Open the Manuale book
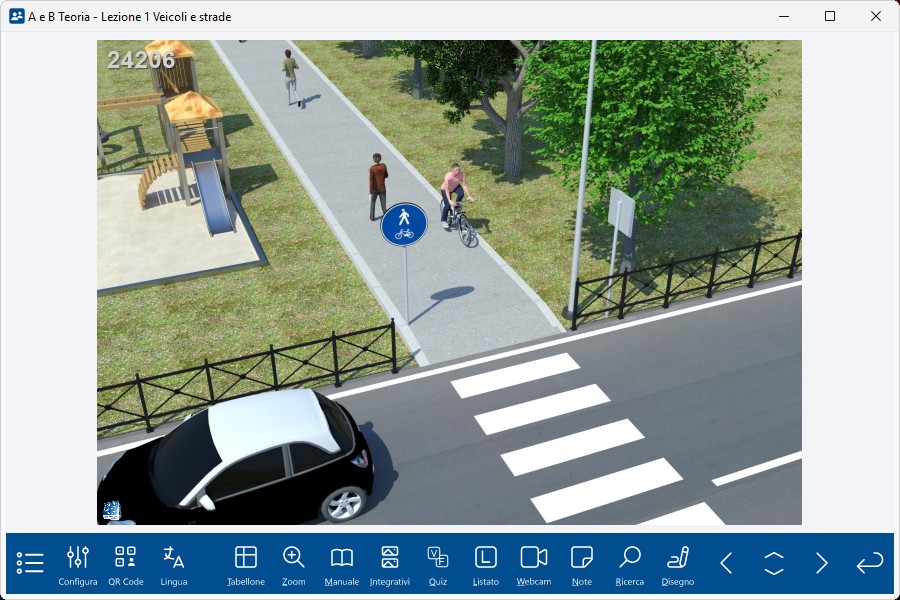This screenshot has width=900, height=600. [x=342, y=564]
